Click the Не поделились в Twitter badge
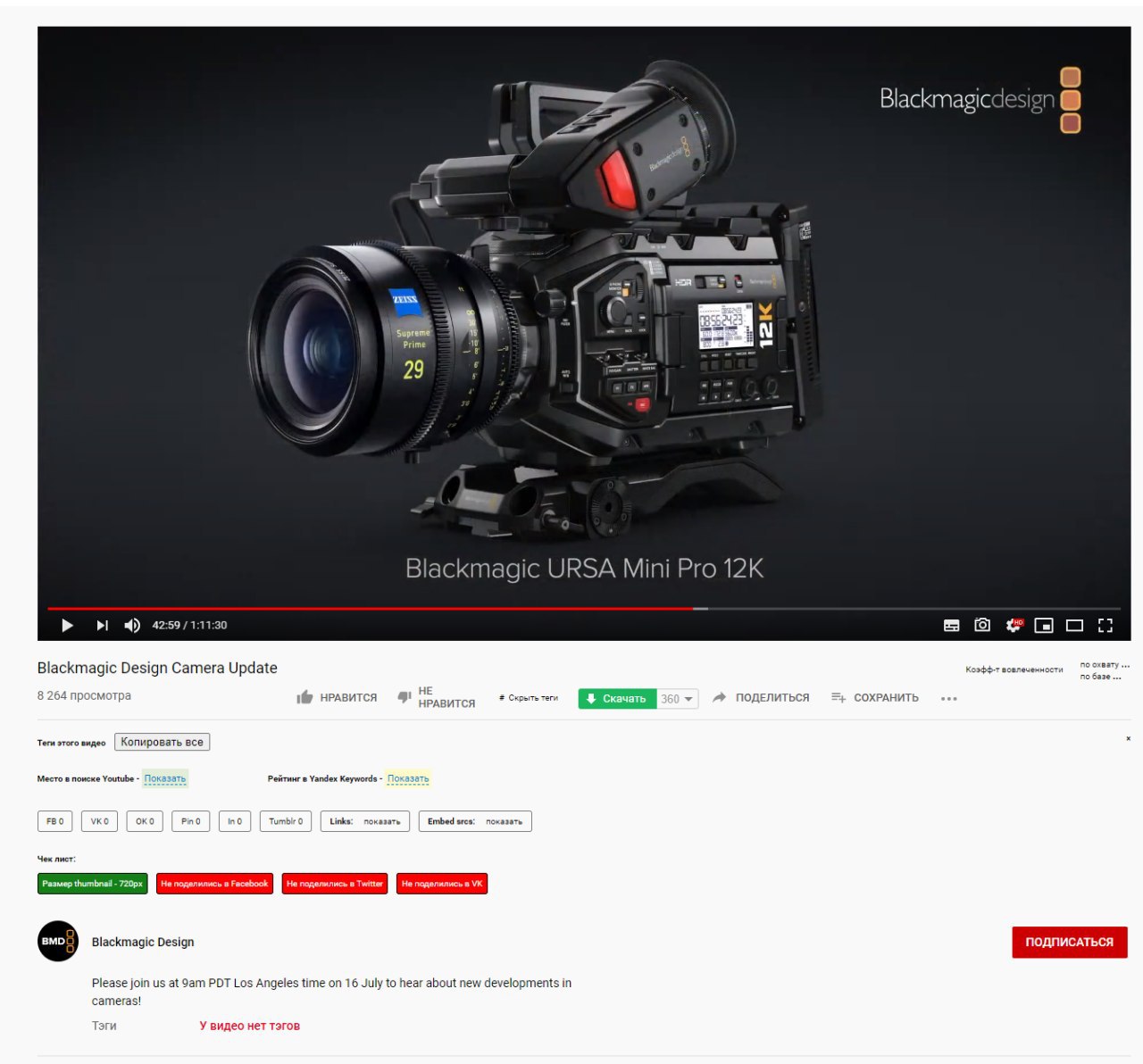1143x1064 pixels. 335,884
